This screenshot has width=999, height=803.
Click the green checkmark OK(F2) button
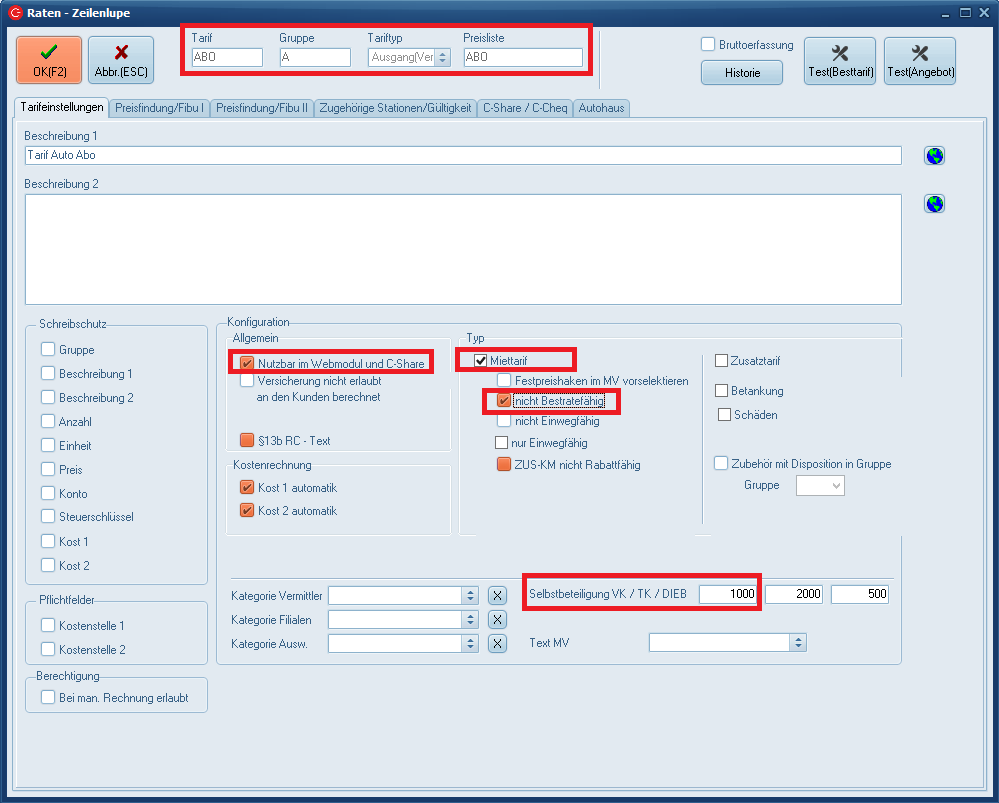48,60
